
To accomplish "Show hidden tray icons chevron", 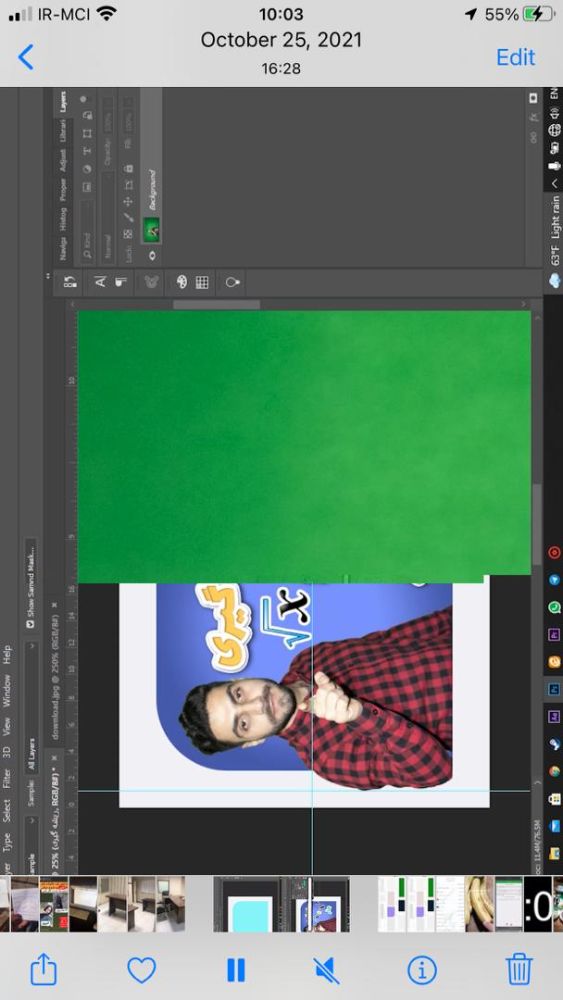I will coord(553,183).
